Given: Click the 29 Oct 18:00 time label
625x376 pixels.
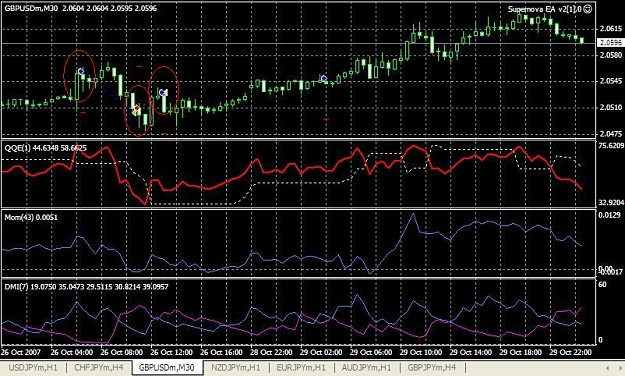Looking at the screenshot, I should [521, 352].
